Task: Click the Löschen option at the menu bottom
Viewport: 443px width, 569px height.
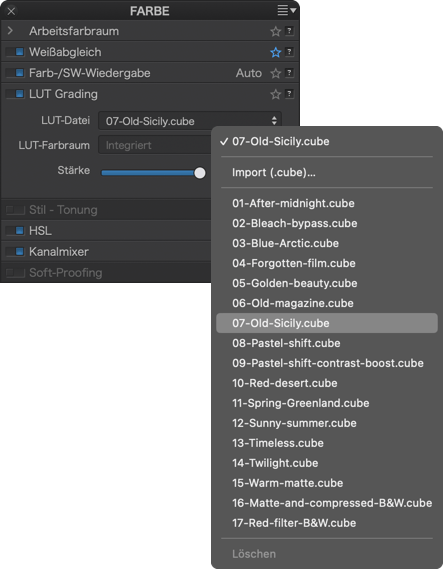Action: click(x=254, y=554)
